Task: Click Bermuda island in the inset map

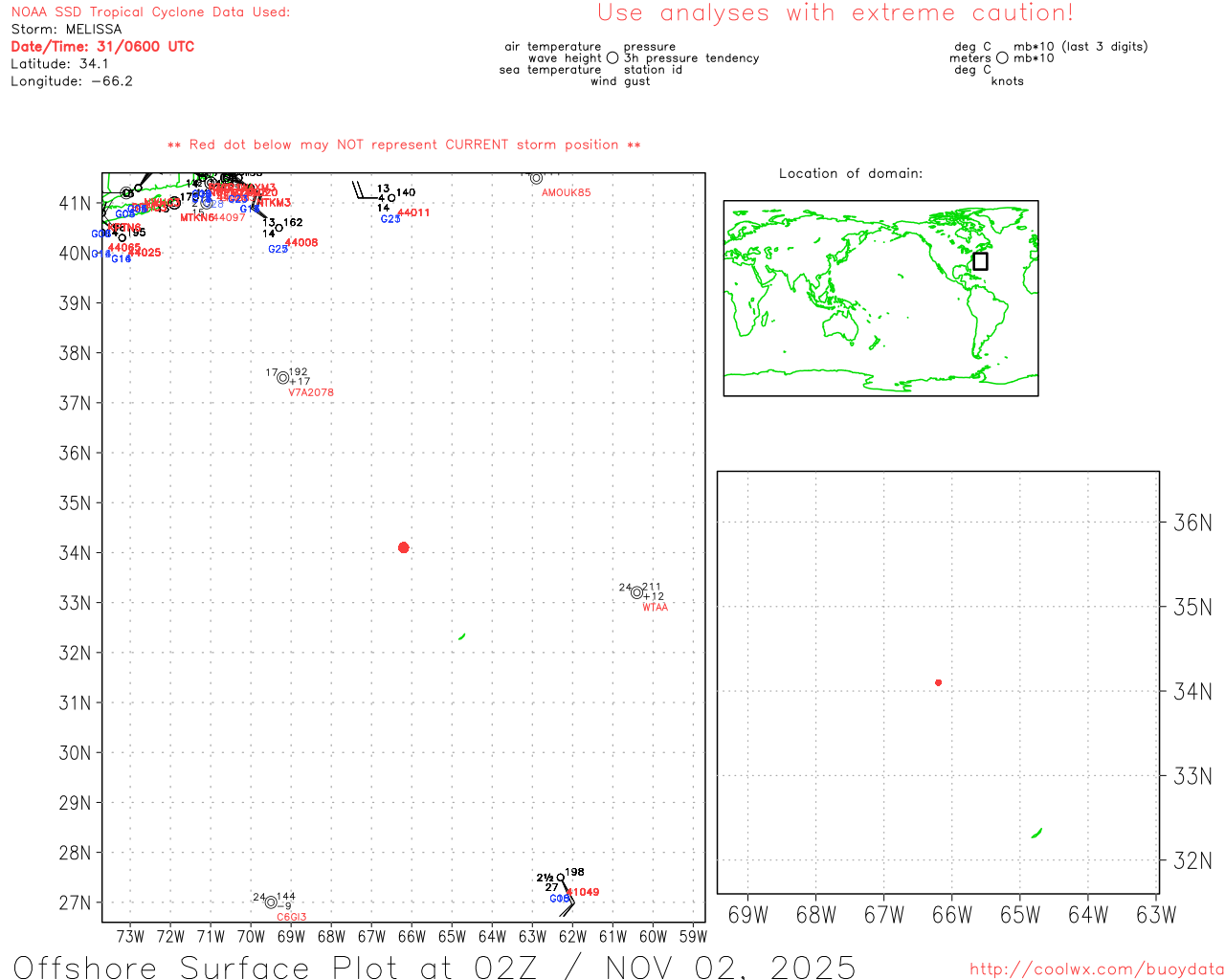Action: pyautogui.click(x=1036, y=834)
